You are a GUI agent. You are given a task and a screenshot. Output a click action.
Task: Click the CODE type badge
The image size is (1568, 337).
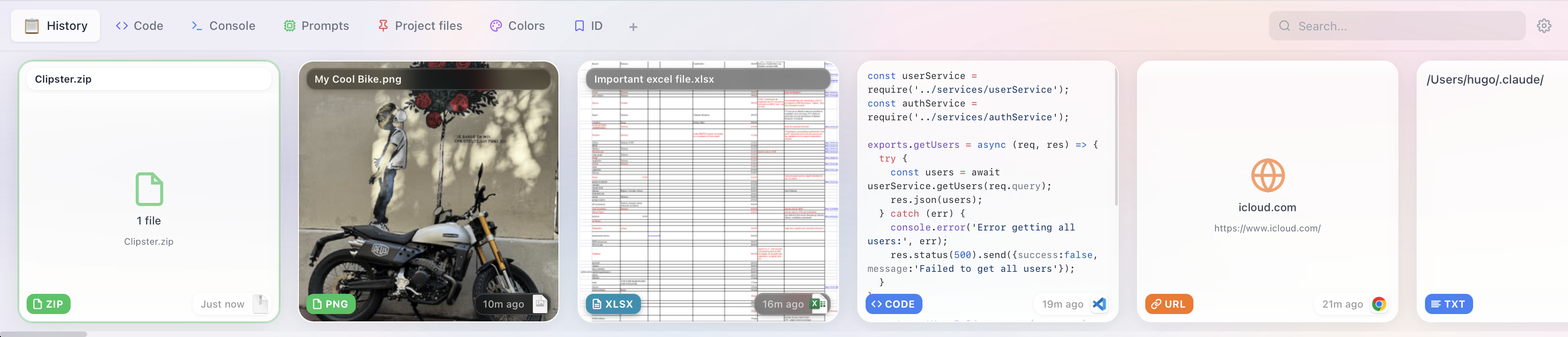tap(894, 303)
